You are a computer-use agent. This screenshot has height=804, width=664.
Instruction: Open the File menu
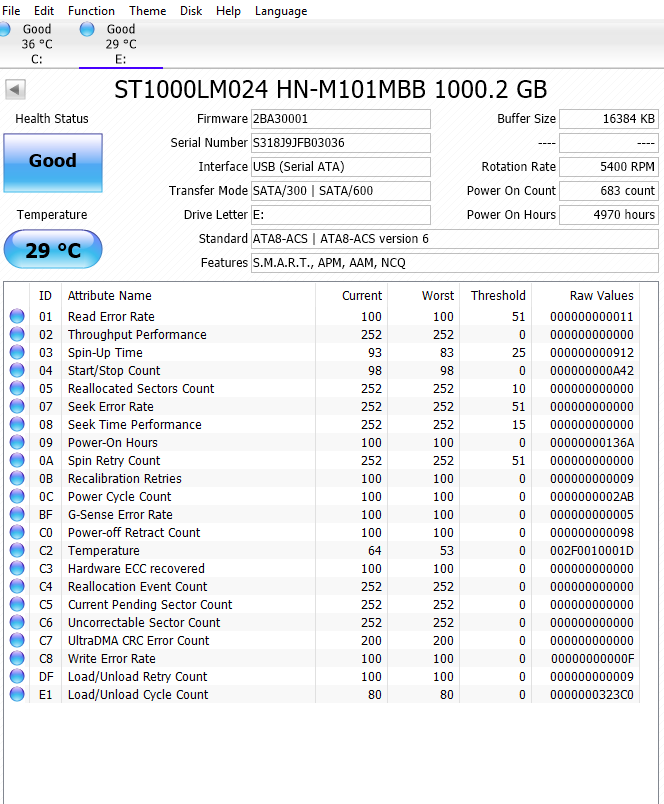[11, 11]
